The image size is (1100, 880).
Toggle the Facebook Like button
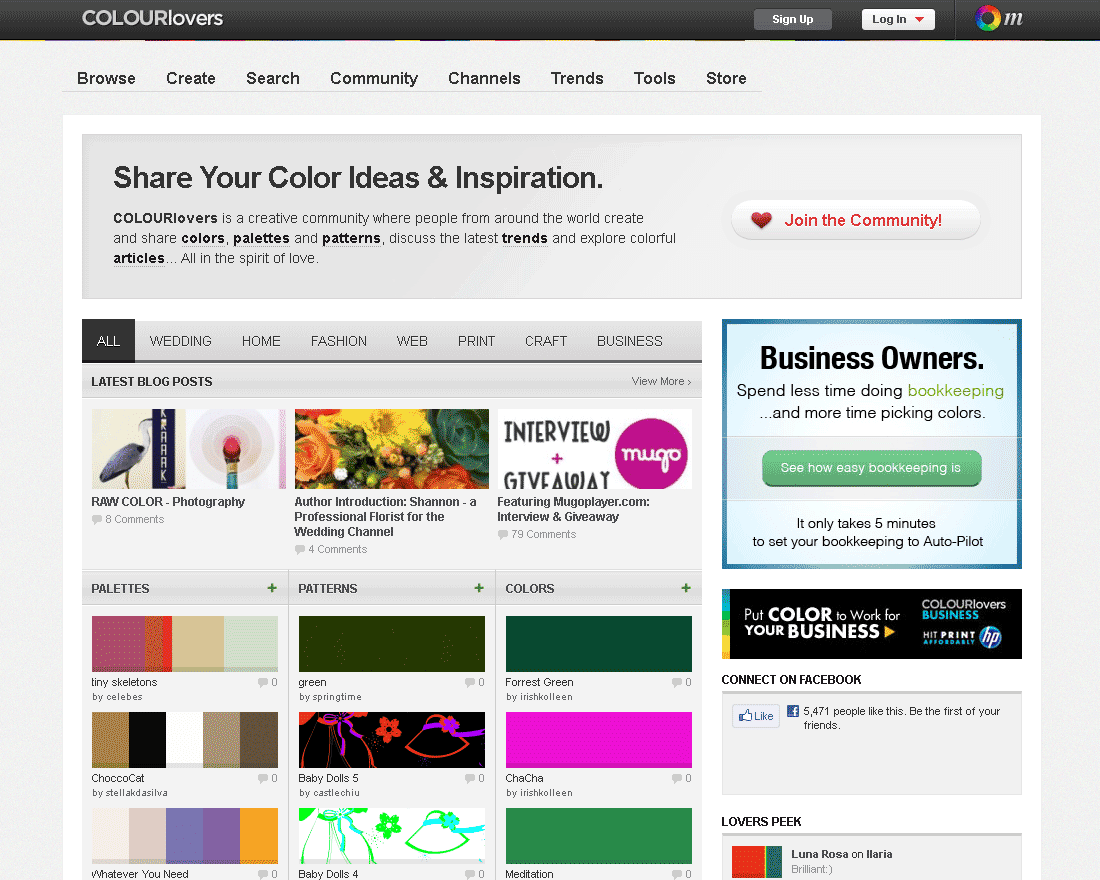[755, 715]
